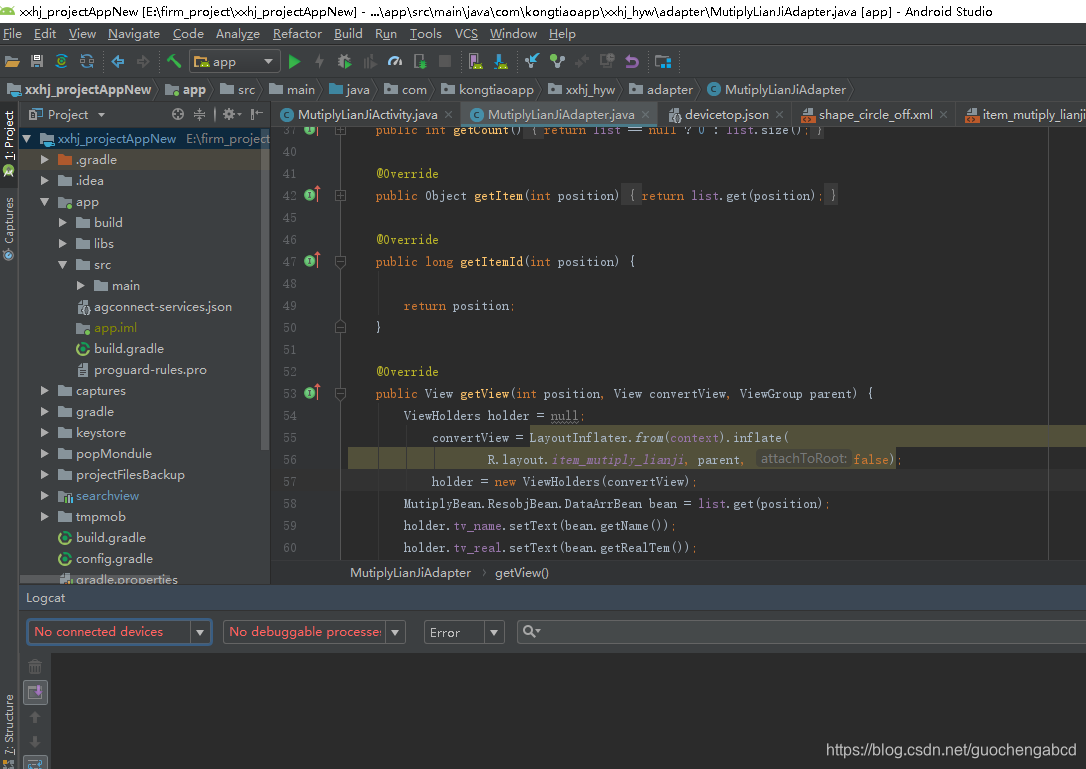The image size is (1086, 769).
Task: Click Scroll from Source target icon
Action: (x=178, y=114)
